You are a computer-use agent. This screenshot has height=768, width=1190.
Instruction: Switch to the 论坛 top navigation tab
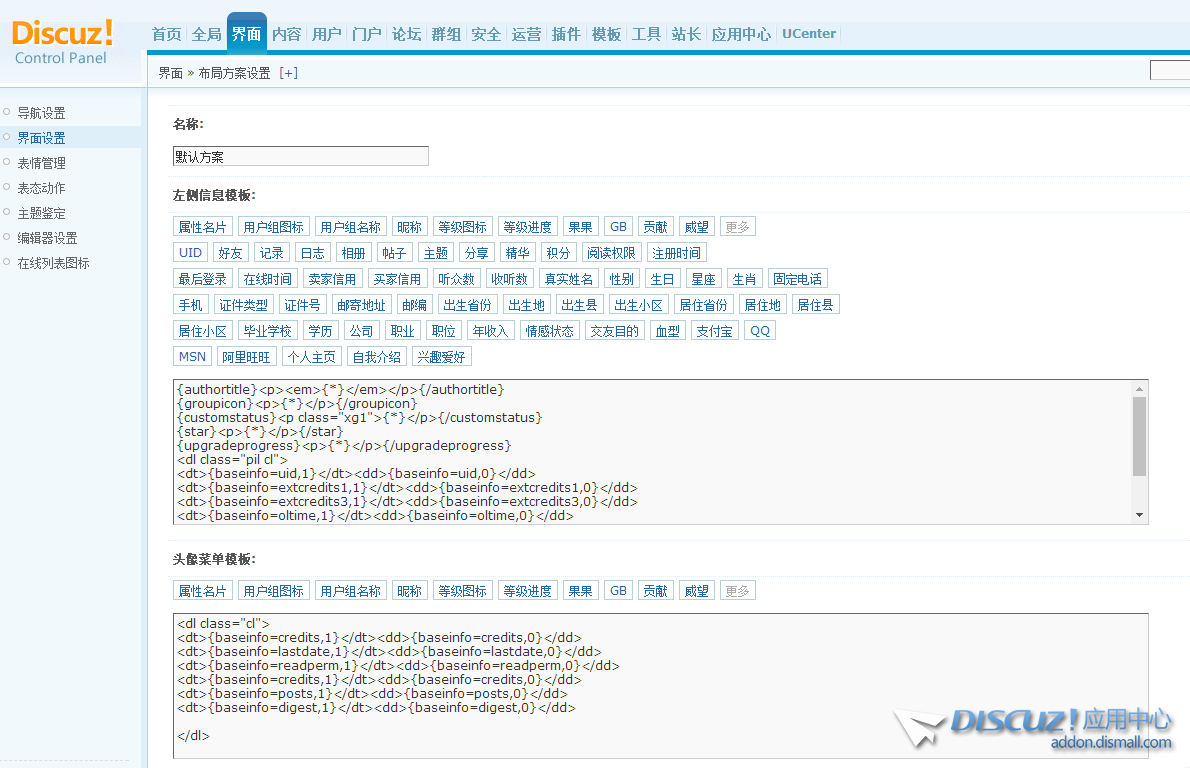pos(406,34)
